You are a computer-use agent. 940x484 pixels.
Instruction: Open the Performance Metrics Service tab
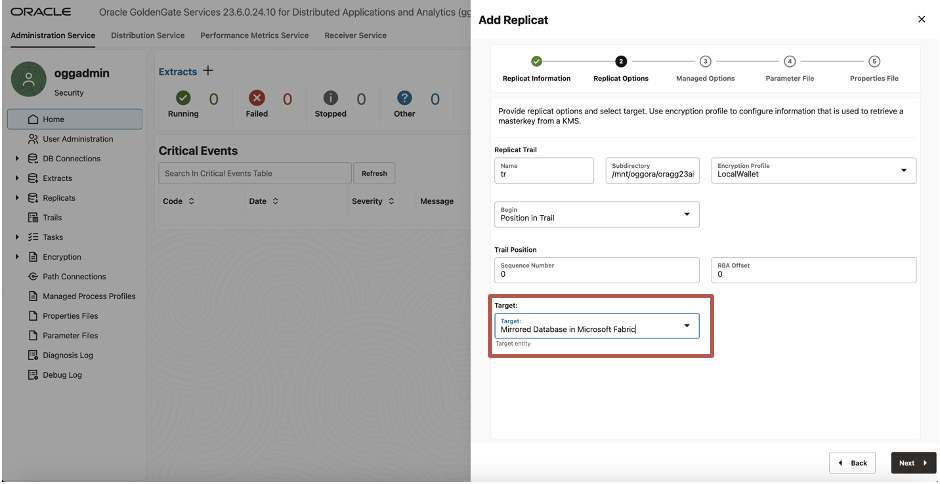(x=254, y=36)
